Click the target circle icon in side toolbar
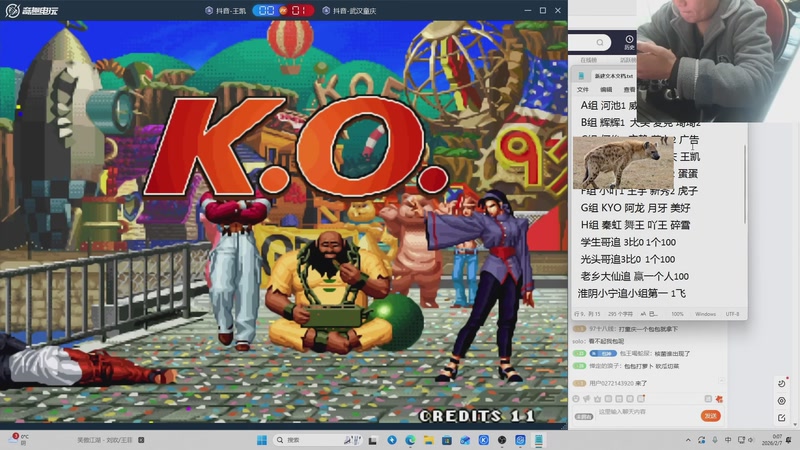 coord(782,401)
